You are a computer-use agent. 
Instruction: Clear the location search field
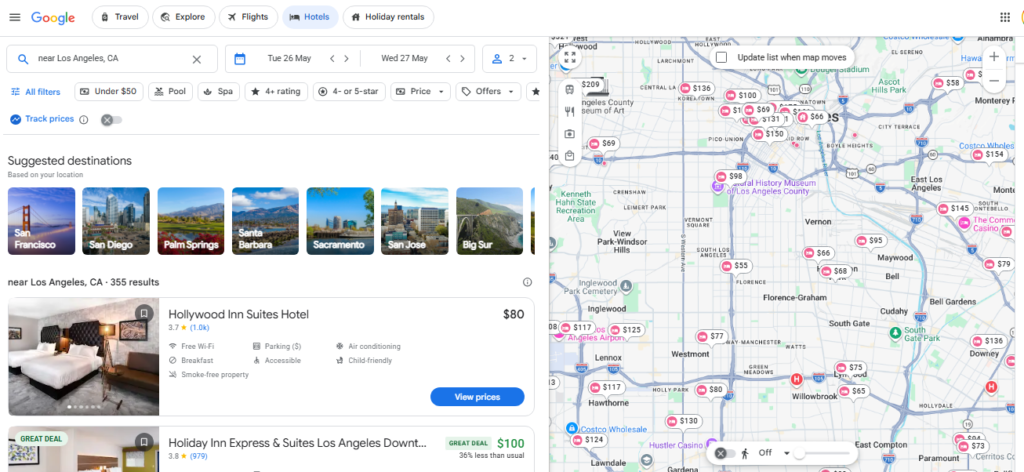pos(197,59)
